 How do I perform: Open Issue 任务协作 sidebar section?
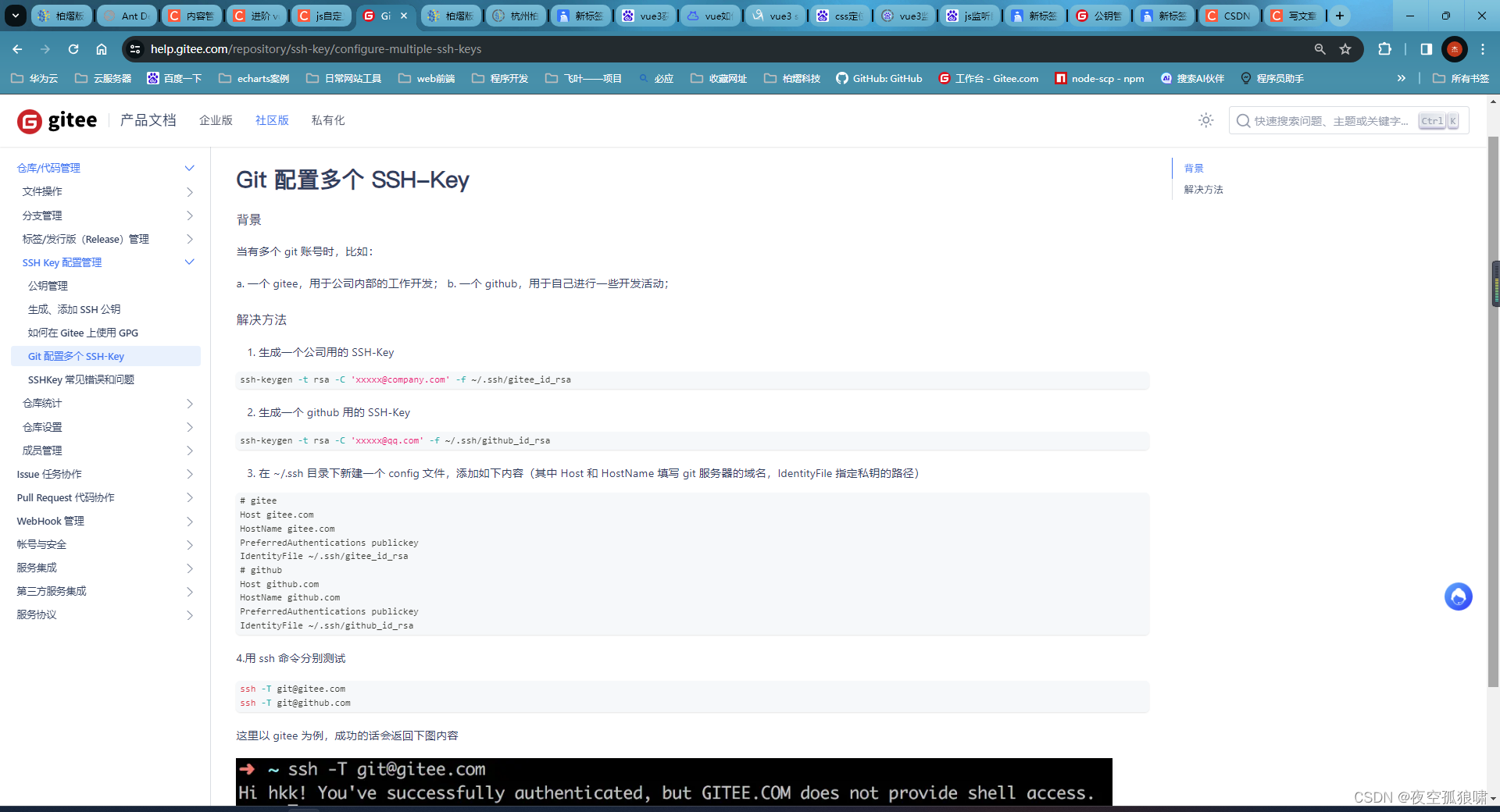[49, 474]
